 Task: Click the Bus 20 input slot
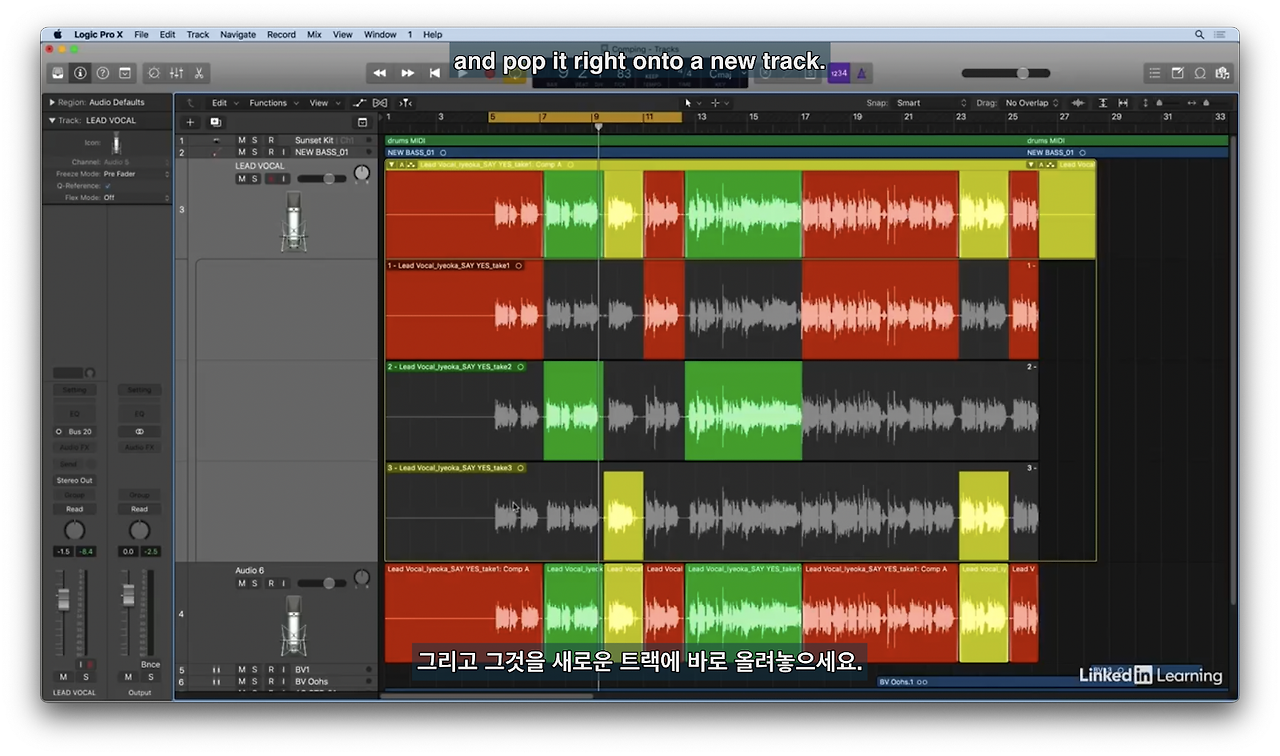pyautogui.click(x=74, y=432)
